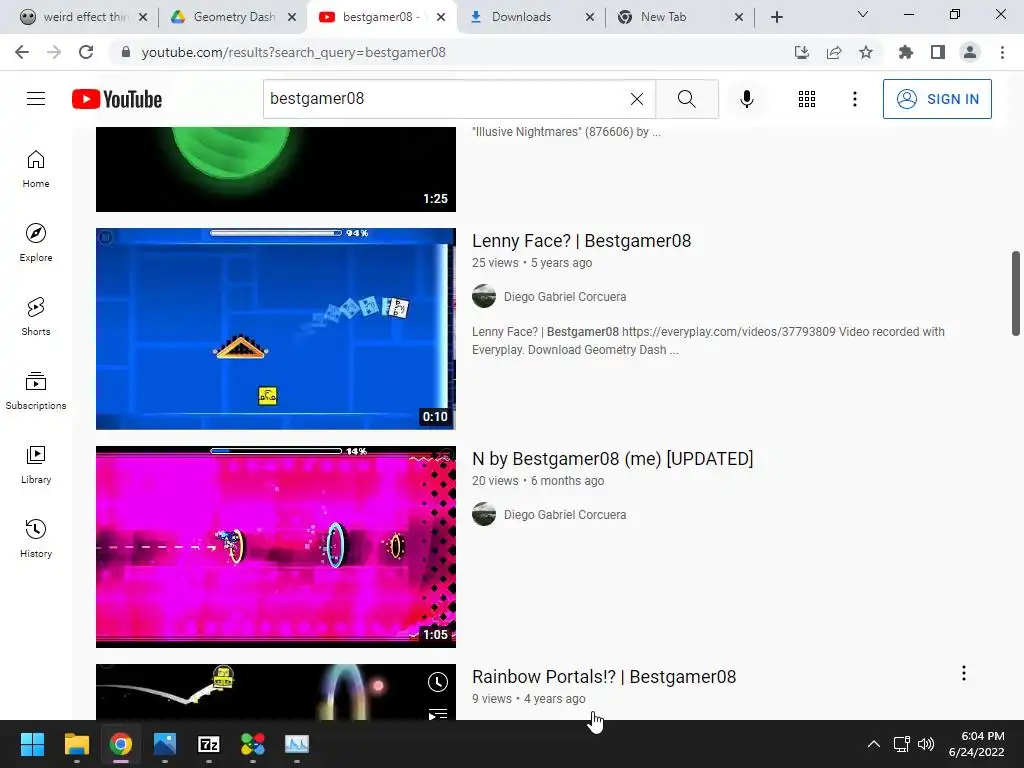Open a new browser tab
The image size is (1024, 768).
click(776, 17)
